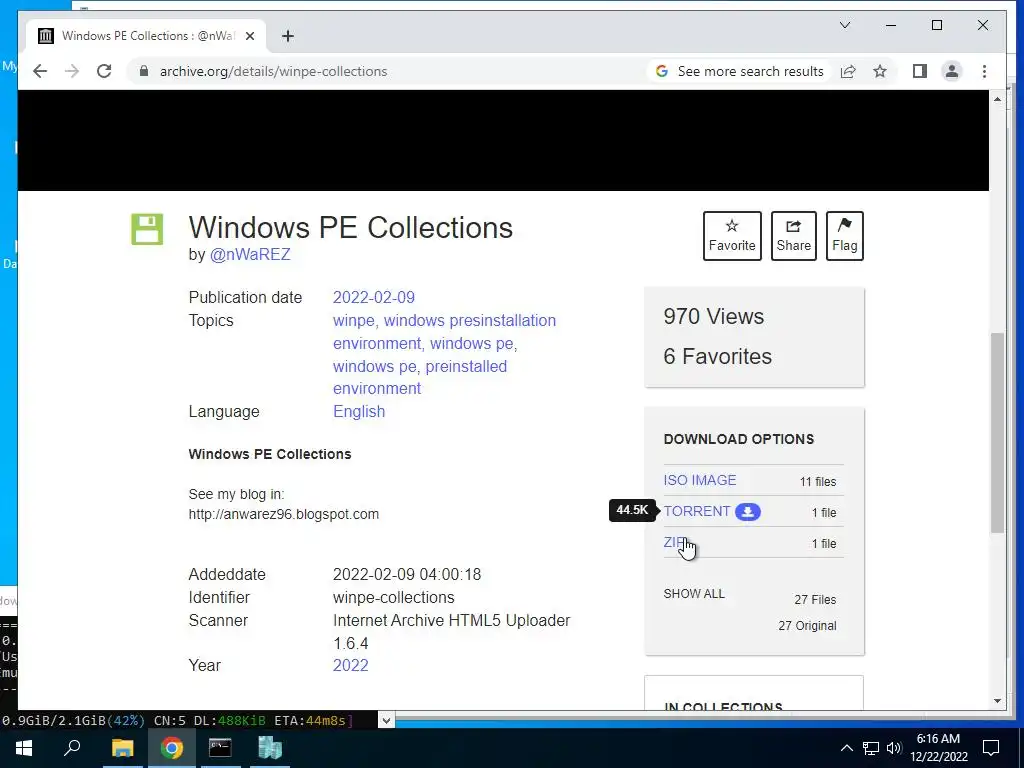Open TORRENT download link
The width and height of the screenshot is (1024, 768).
coord(696,511)
